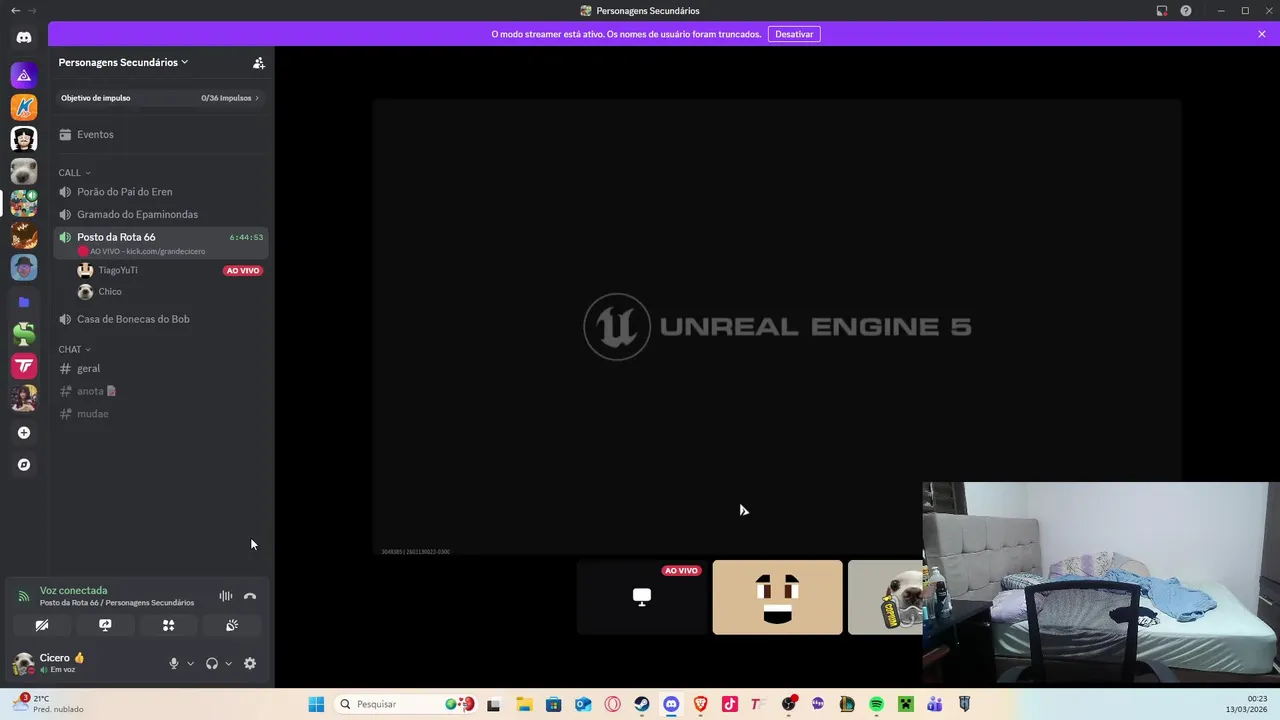
Task: Select Posto da Rota 66 voice channel
Action: (x=160, y=243)
